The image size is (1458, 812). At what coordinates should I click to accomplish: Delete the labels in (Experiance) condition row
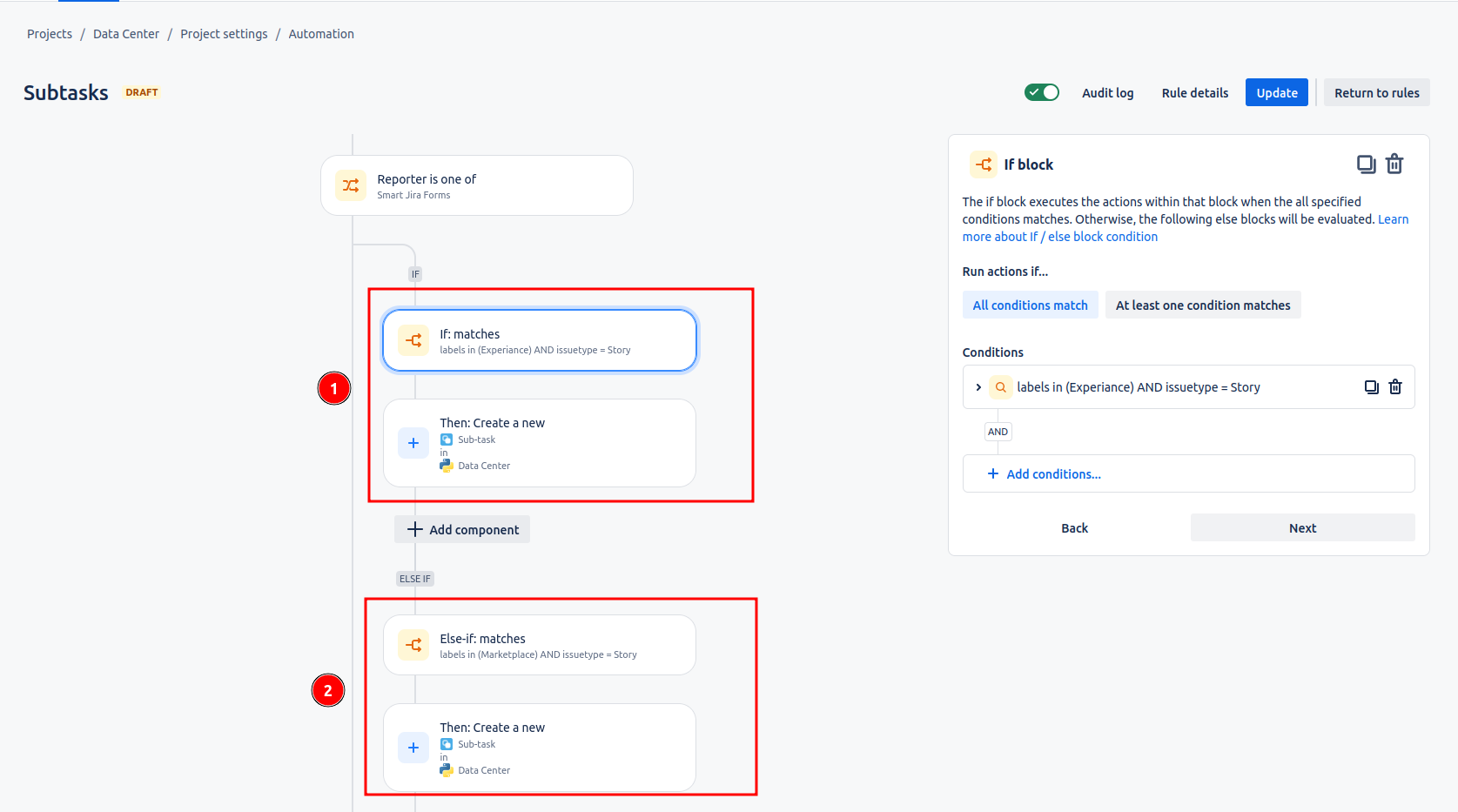point(1395,387)
